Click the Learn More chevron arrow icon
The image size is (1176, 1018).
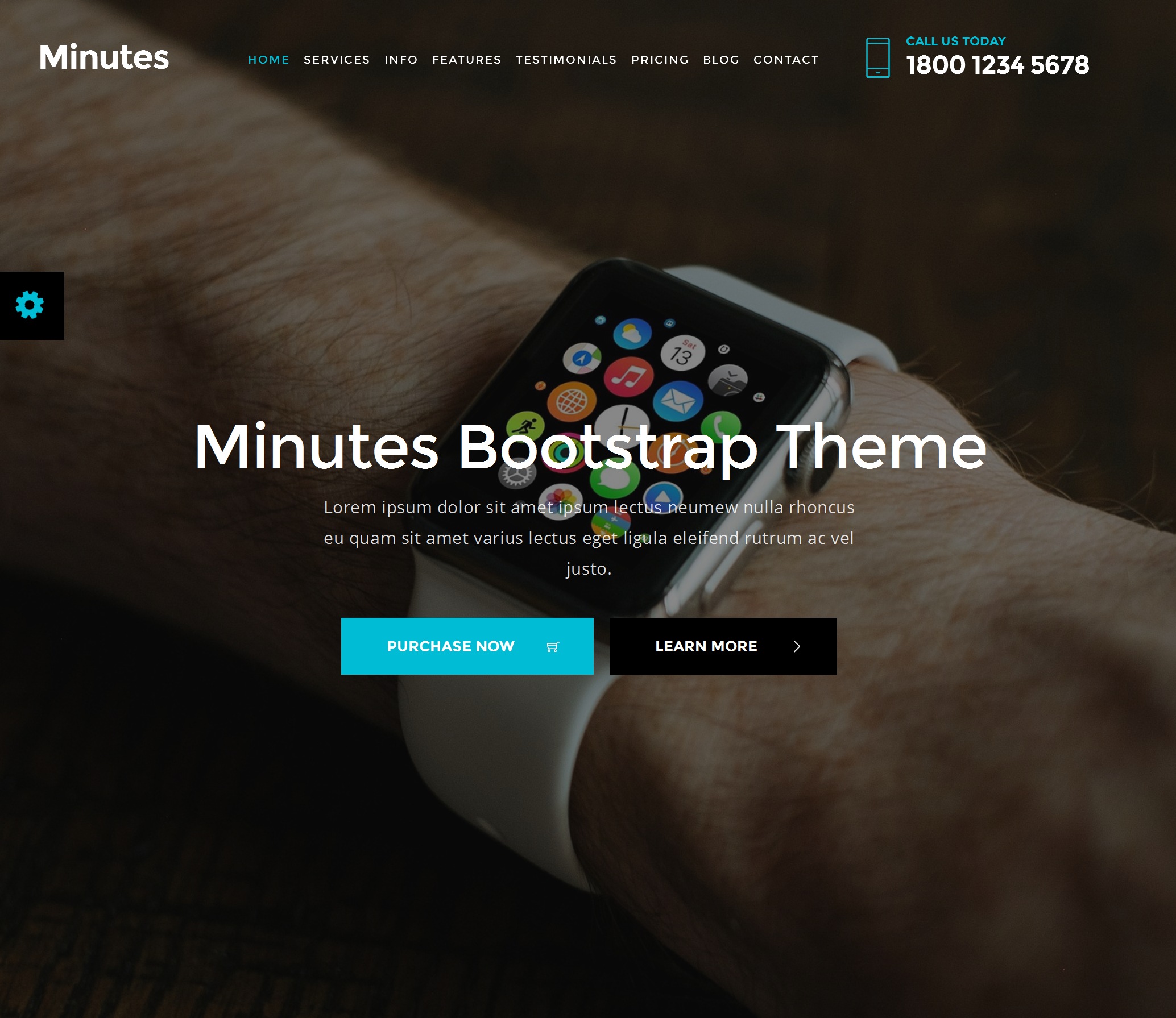tap(797, 646)
